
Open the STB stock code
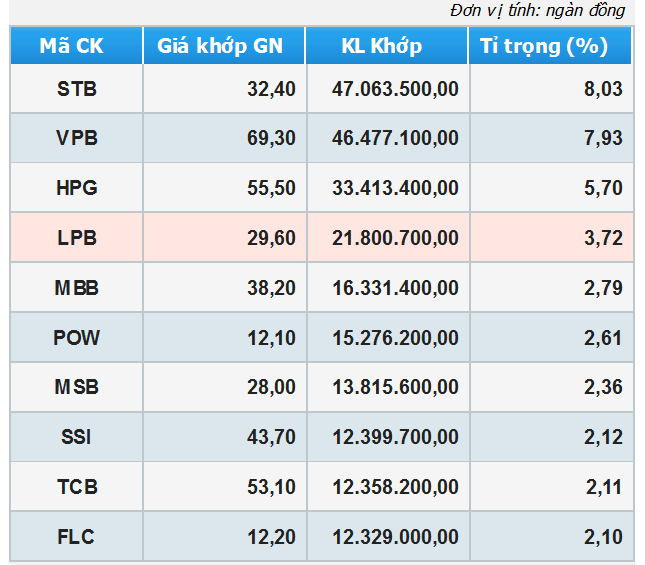click(x=76, y=89)
